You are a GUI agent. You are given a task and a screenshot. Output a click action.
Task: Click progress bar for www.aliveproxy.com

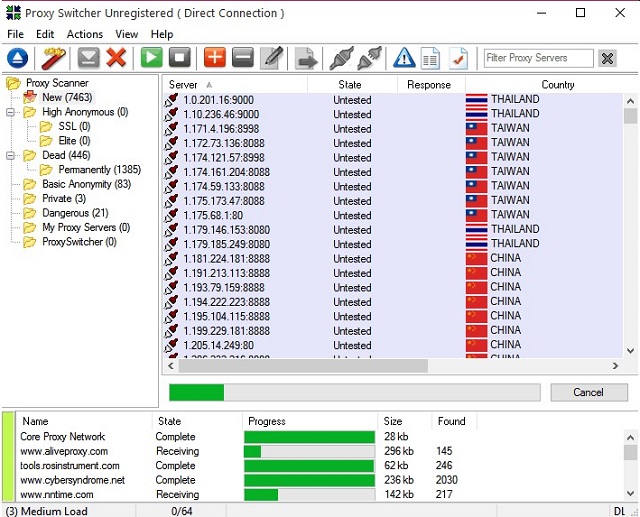click(x=309, y=451)
